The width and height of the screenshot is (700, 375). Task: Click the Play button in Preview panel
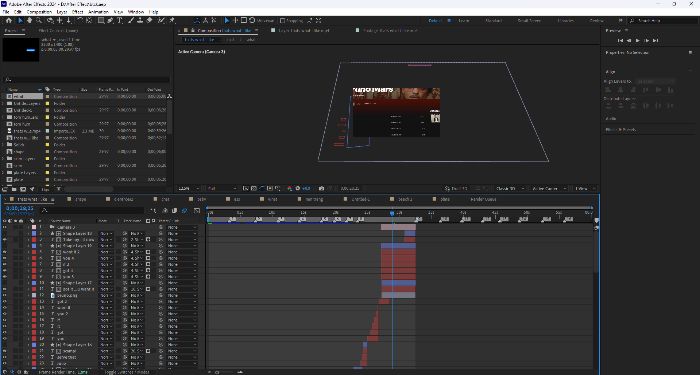638,41
